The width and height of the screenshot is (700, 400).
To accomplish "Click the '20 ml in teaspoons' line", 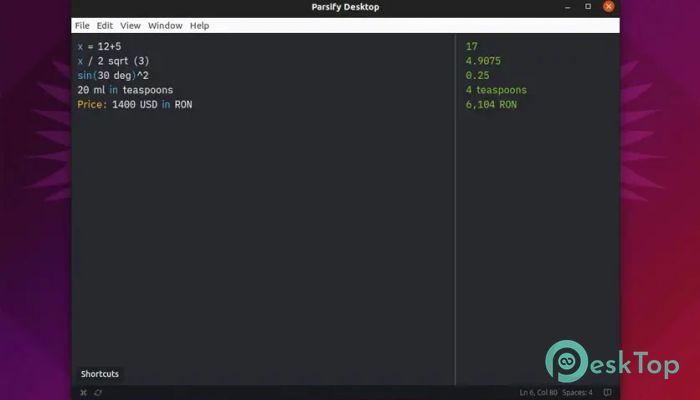I will coord(125,90).
